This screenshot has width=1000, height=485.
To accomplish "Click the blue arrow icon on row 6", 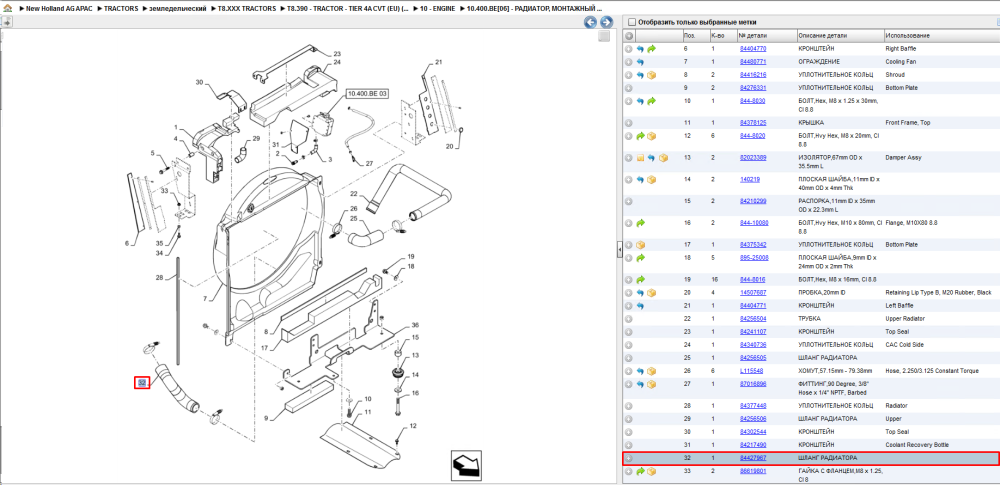I will tap(640, 48).
